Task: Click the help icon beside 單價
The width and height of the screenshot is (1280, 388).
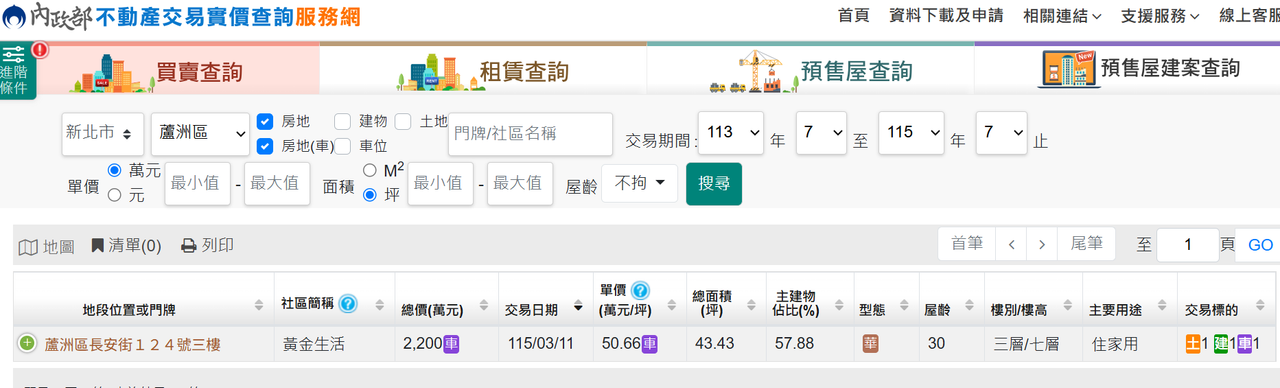Action: (x=641, y=291)
